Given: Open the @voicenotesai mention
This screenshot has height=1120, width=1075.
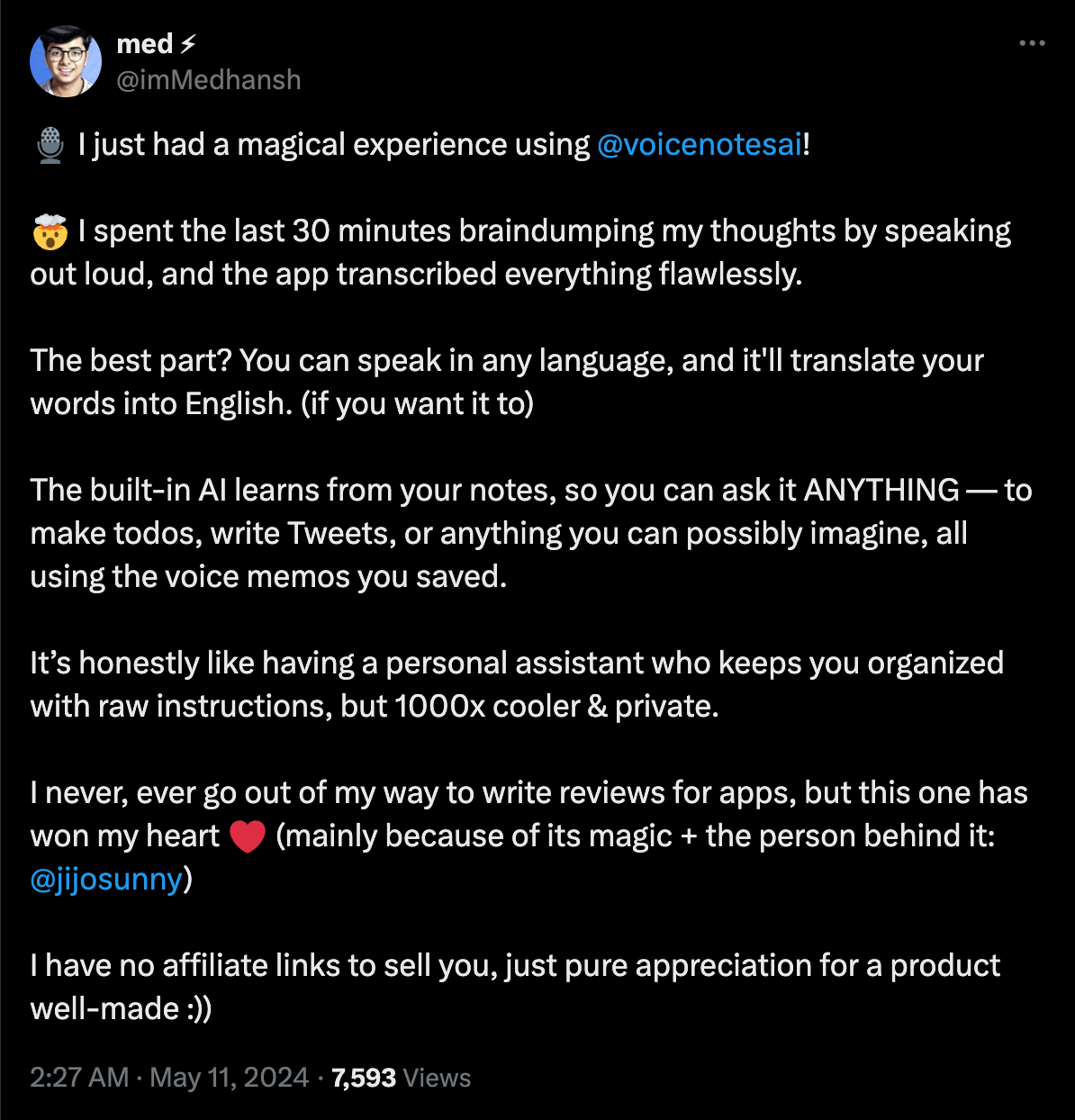Looking at the screenshot, I should coord(699,145).
